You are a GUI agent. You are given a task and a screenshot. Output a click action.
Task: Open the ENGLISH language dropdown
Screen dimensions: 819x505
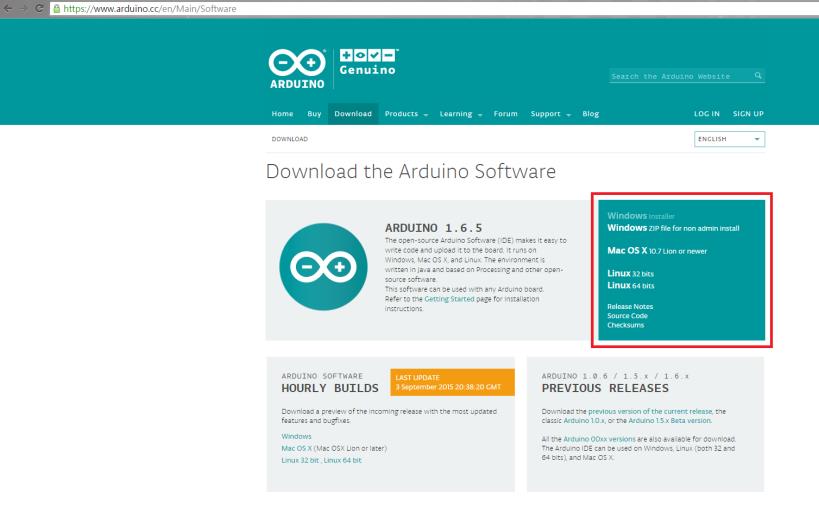(729, 139)
